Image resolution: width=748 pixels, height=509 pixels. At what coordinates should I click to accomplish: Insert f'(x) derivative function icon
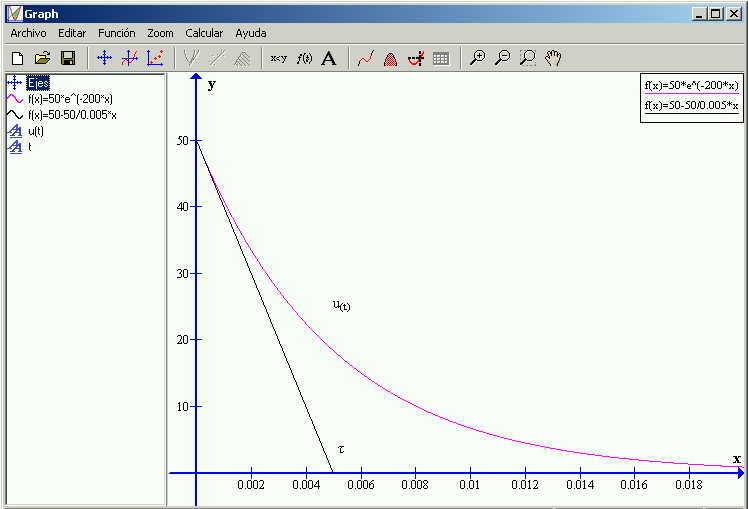304,58
